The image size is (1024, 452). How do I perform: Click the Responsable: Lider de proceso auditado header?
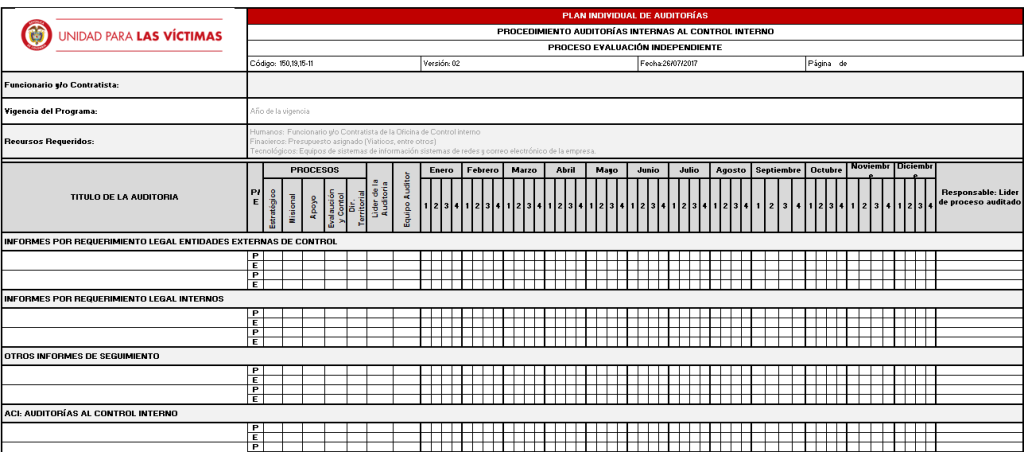[978, 197]
